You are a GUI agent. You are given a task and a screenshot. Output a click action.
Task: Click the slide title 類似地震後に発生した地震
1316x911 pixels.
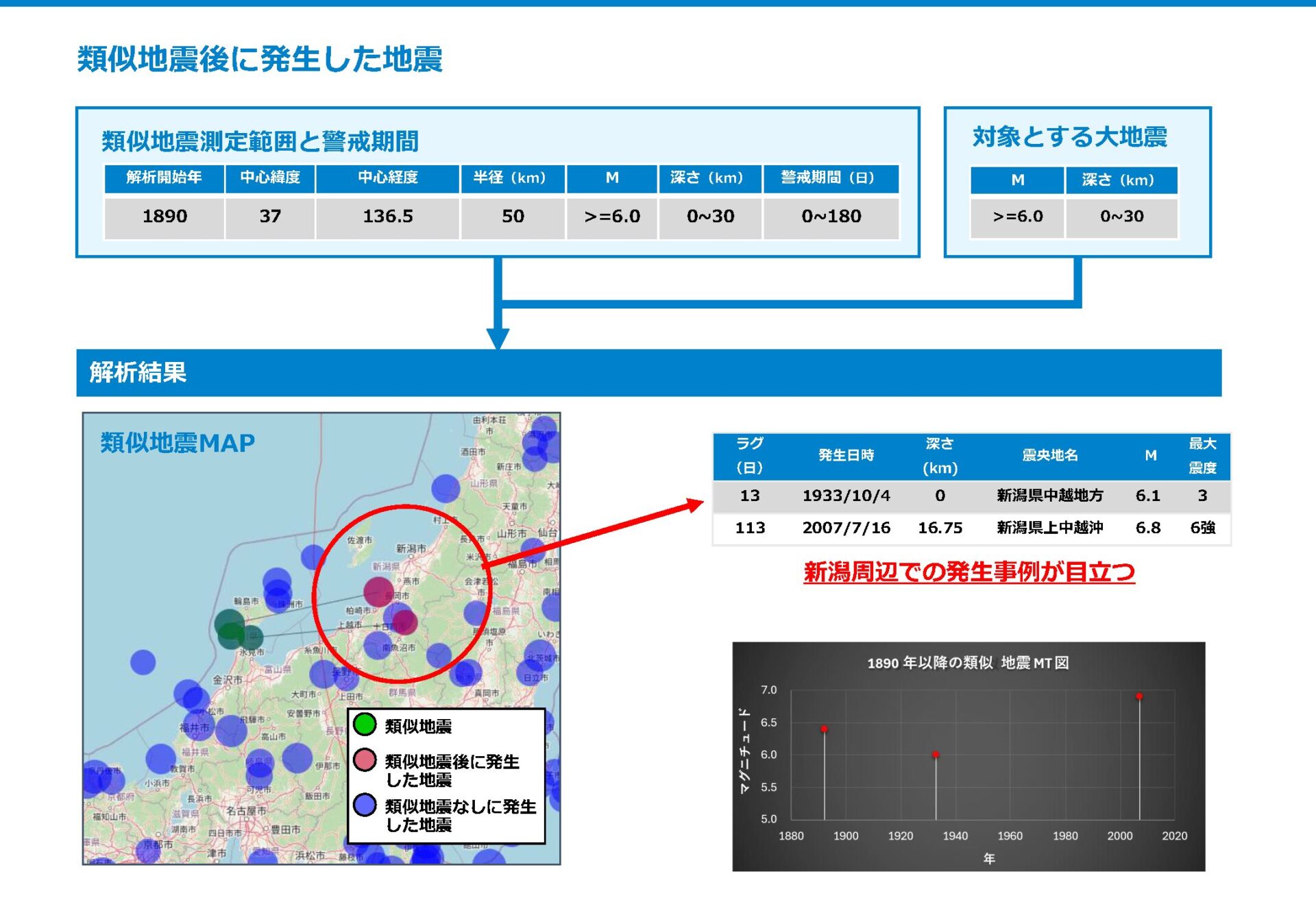pos(260,59)
